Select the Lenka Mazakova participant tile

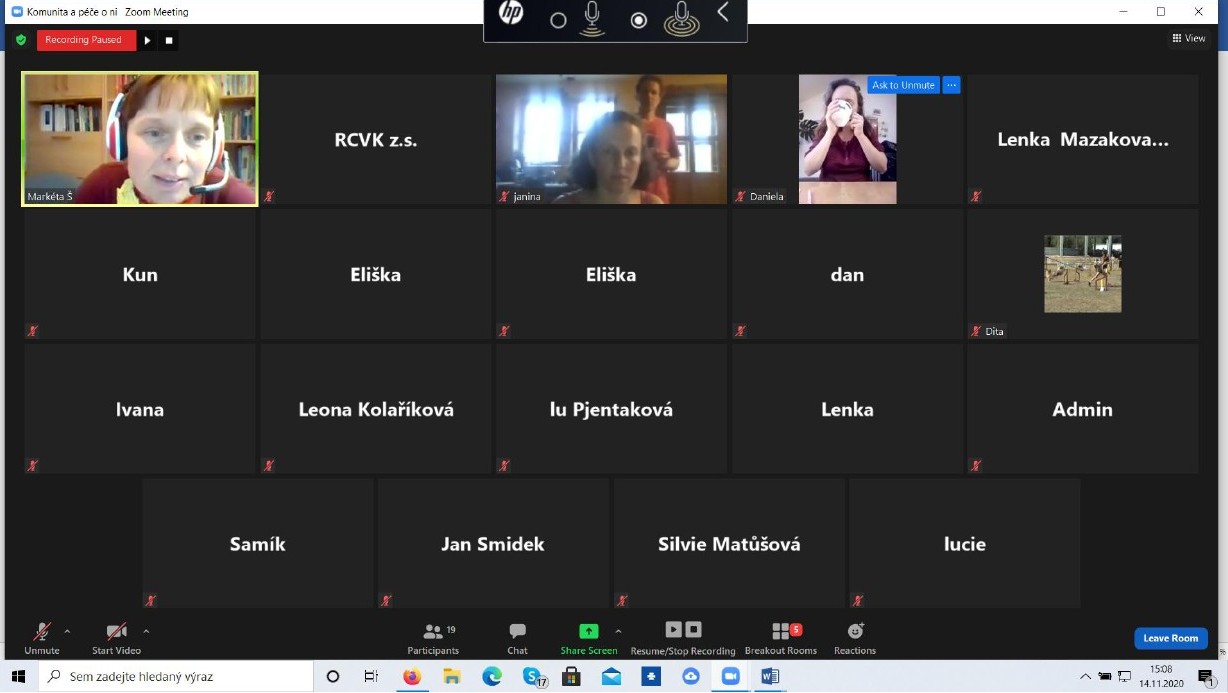1082,139
